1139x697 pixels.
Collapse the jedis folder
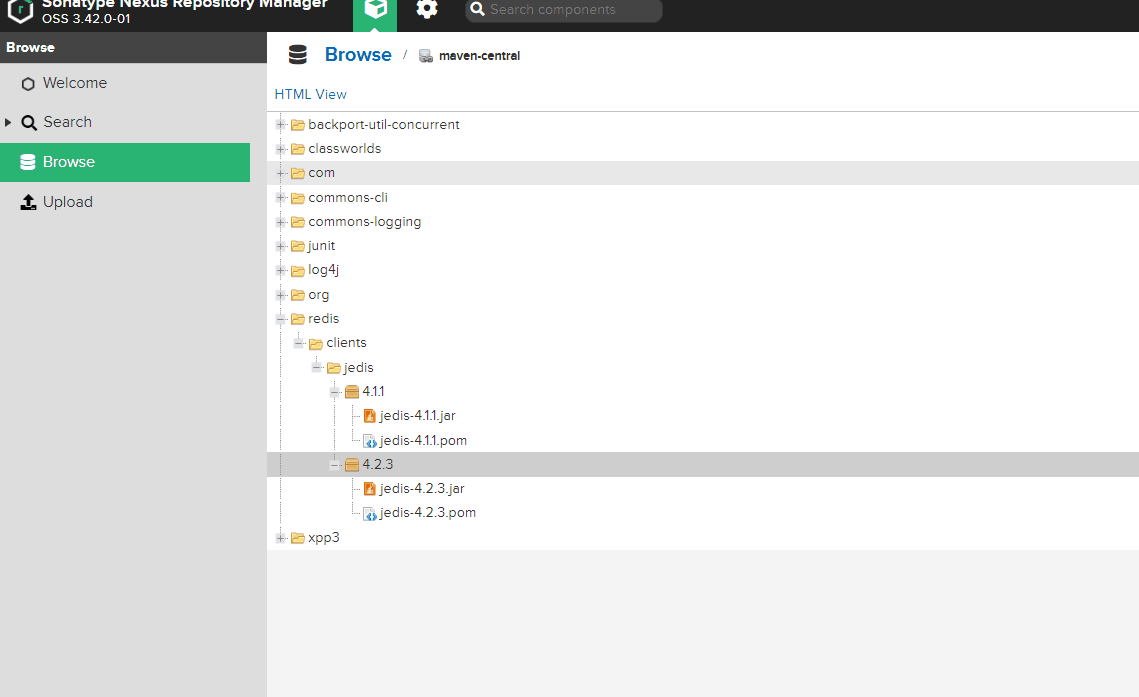tap(317, 367)
